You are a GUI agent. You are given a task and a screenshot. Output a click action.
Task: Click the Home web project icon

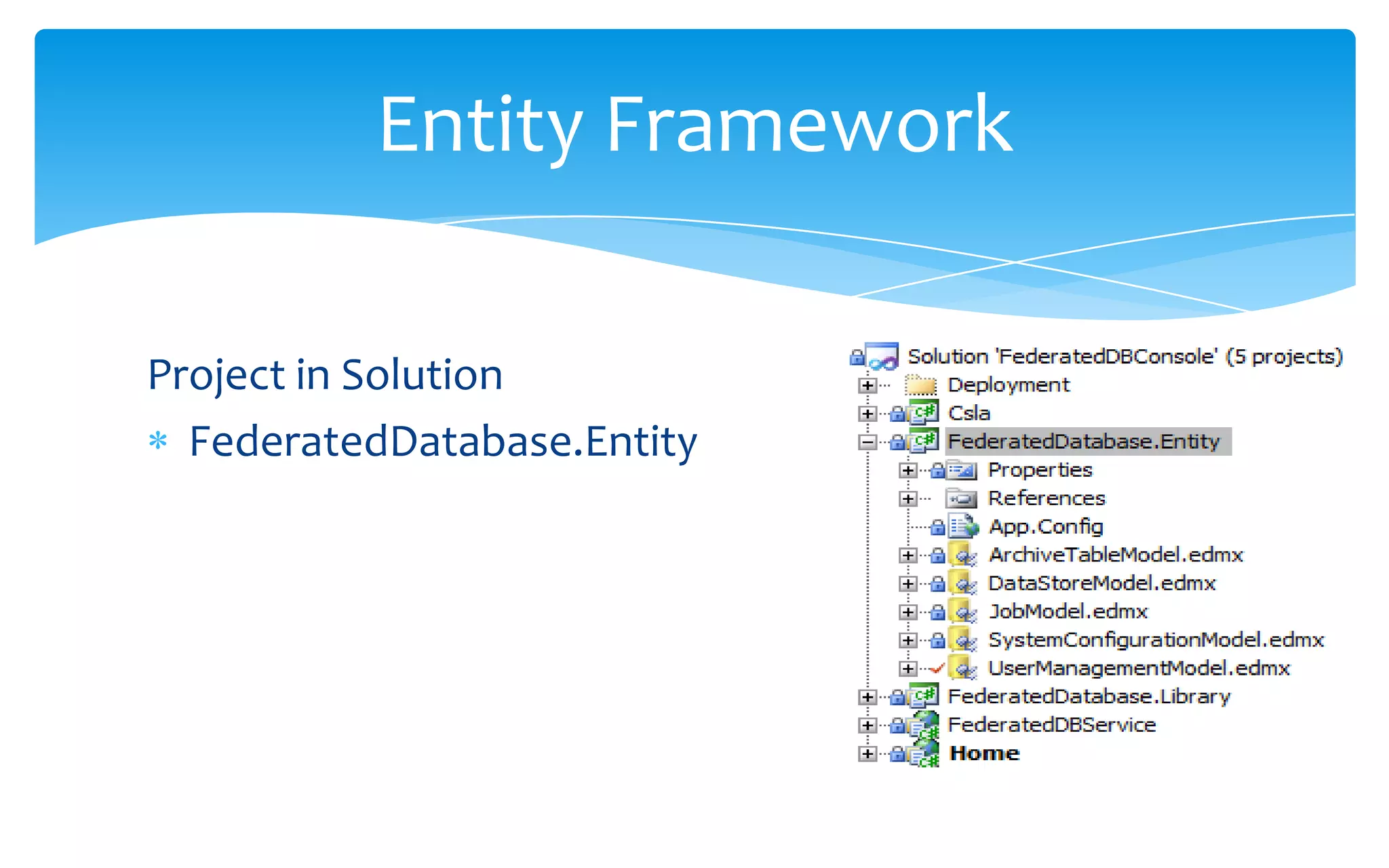pos(924,753)
